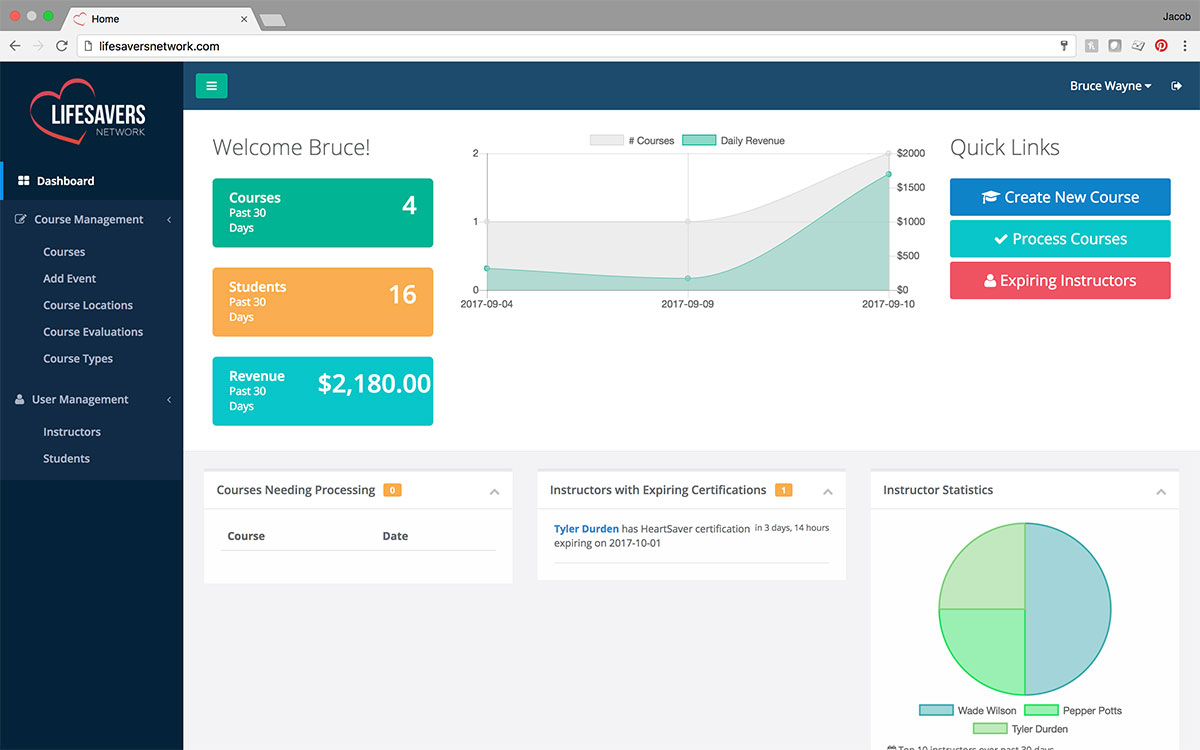The height and width of the screenshot is (750, 1200).
Task: Click the Pepper Potts color swatch
Action: tap(1041, 711)
